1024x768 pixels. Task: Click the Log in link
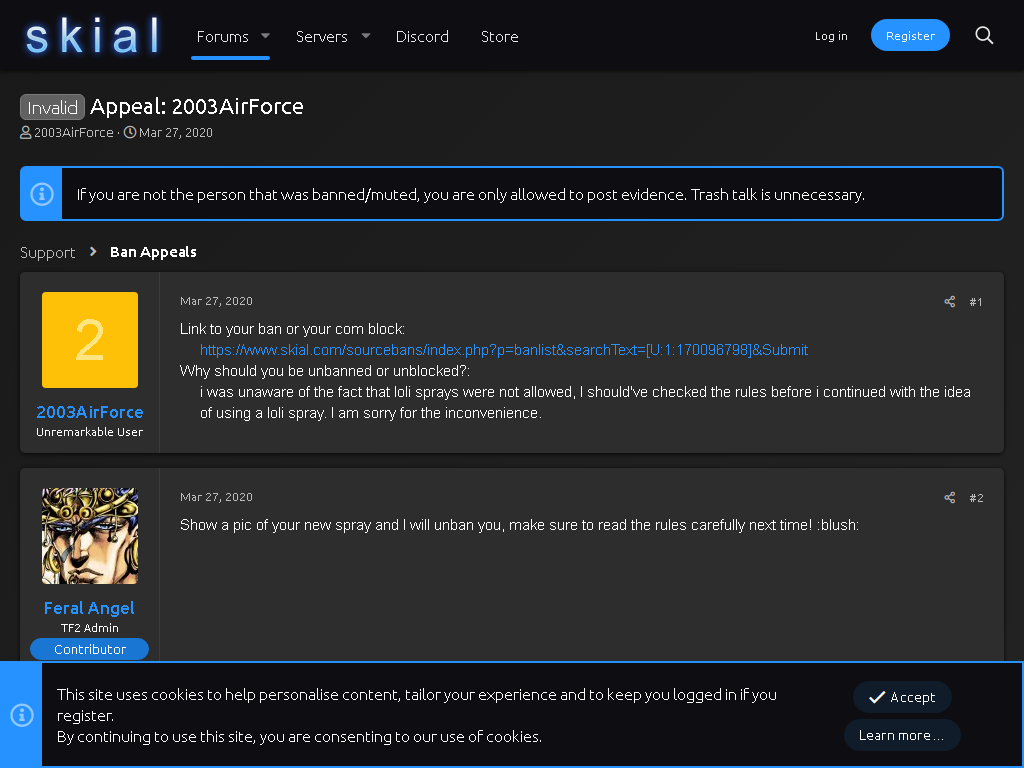coord(831,36)
